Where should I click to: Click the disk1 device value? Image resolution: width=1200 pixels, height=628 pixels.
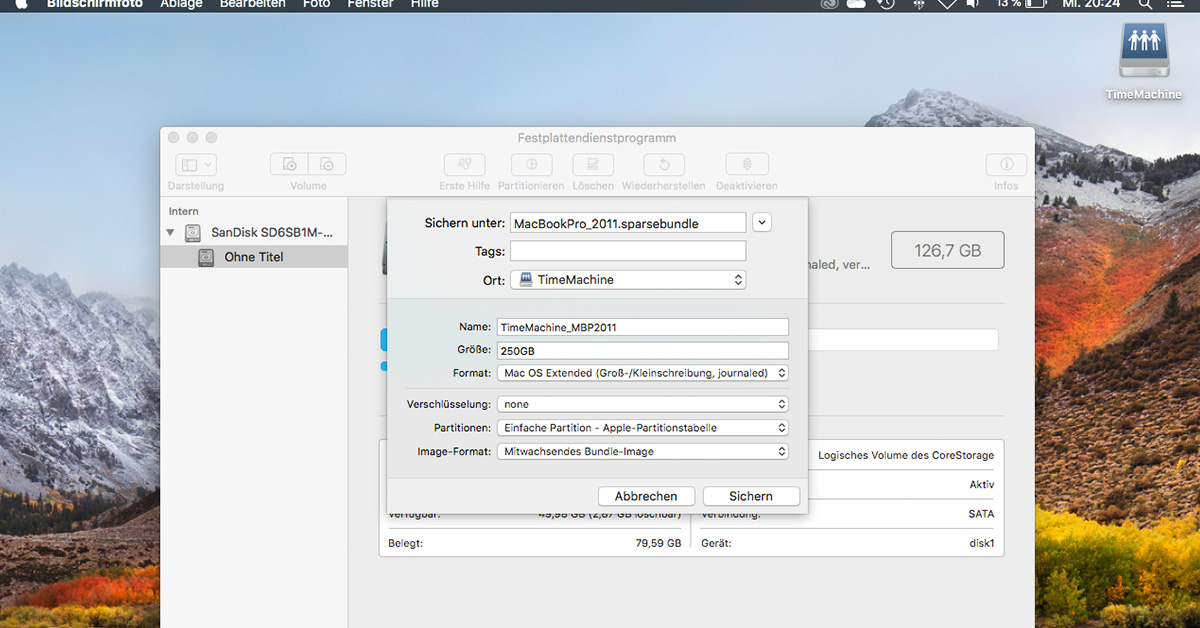point(980,543)
